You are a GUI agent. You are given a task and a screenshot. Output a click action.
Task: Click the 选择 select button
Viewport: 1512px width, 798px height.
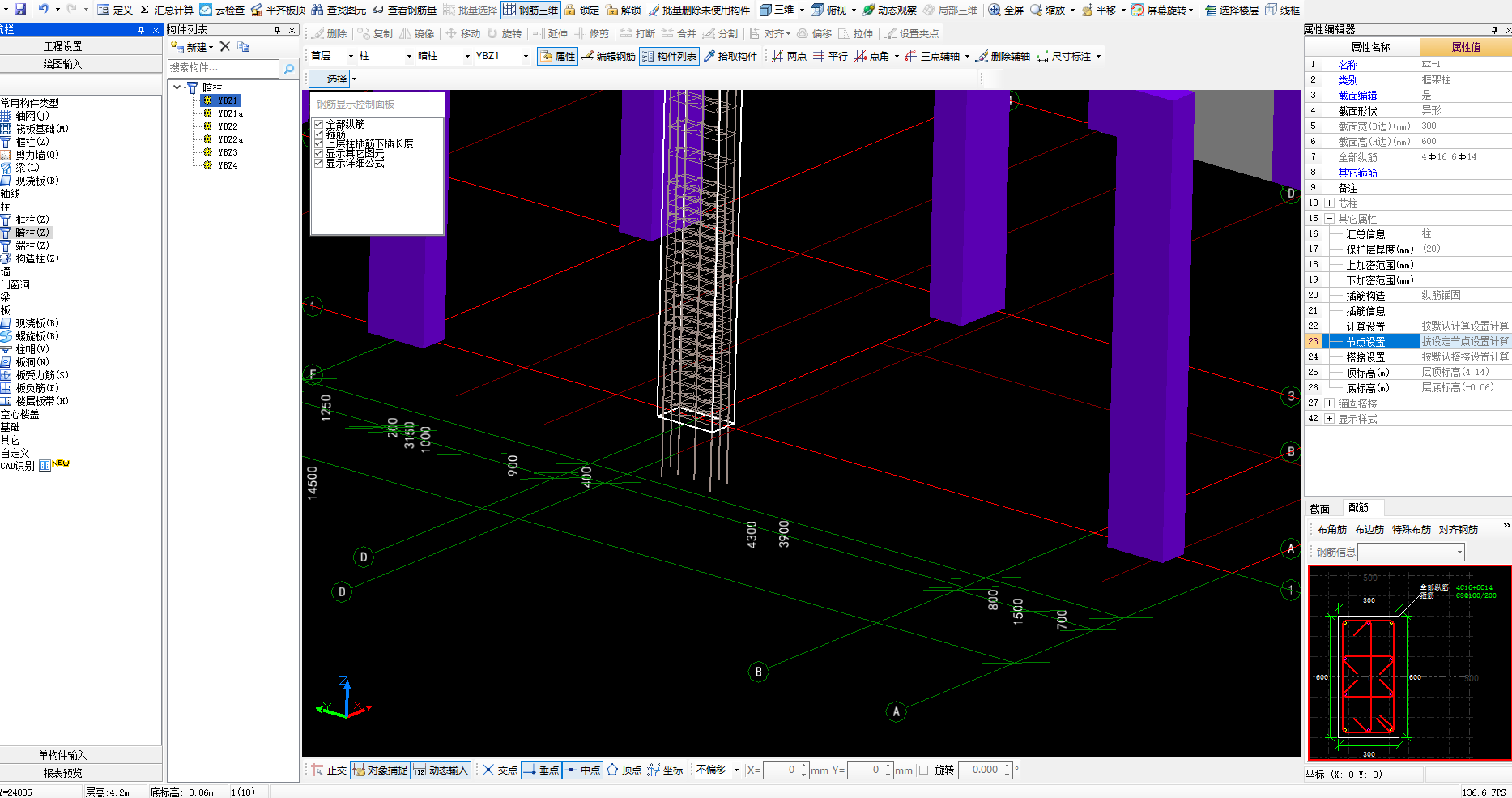pos(330,79)
